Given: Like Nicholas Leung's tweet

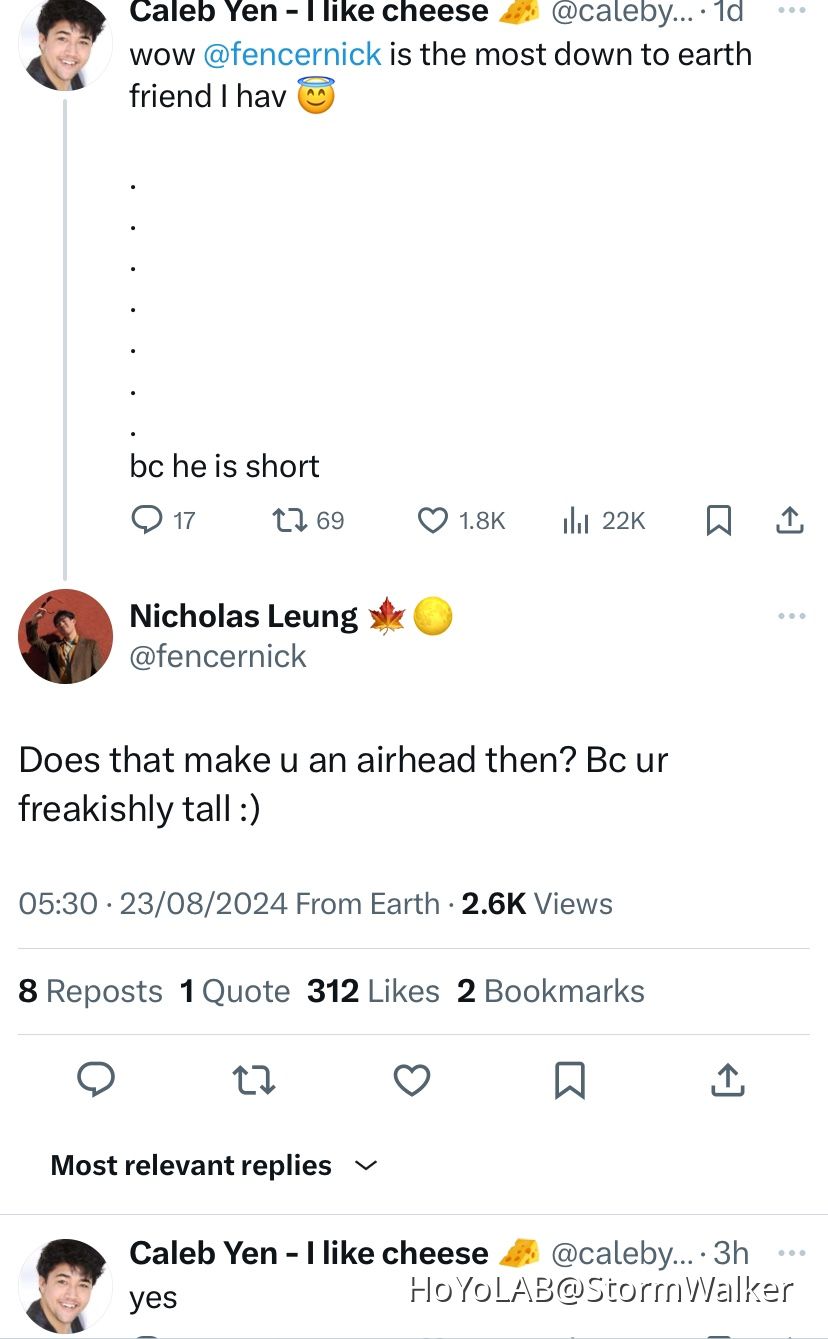Looking at the screenshot, I should (411, 1080).
